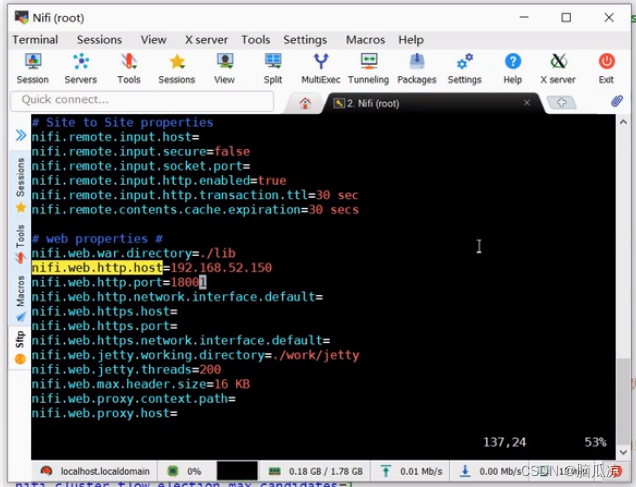Click terminal scrollbar down arrow

[623, 452]
